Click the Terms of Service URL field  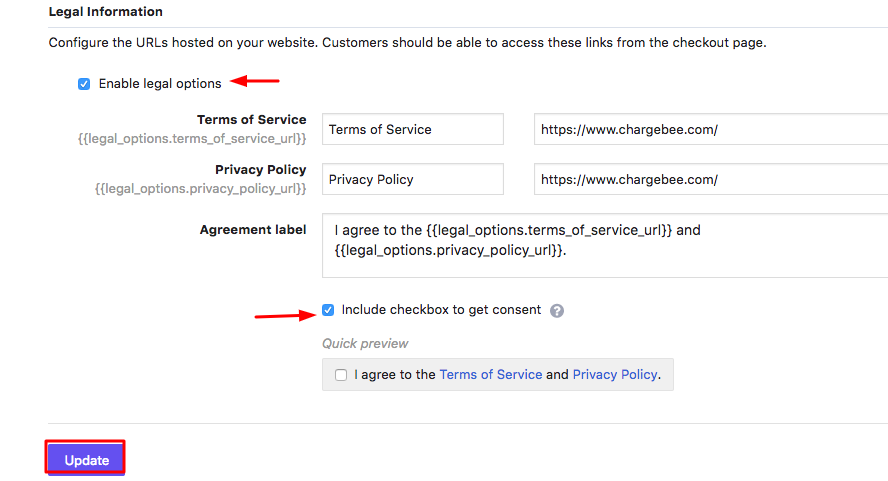(x=711, y=129)
